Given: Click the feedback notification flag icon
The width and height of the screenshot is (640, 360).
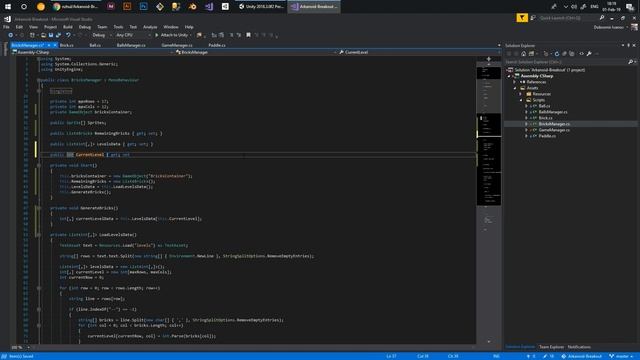Looking at the screenshot, I should (x=522, y=18).
